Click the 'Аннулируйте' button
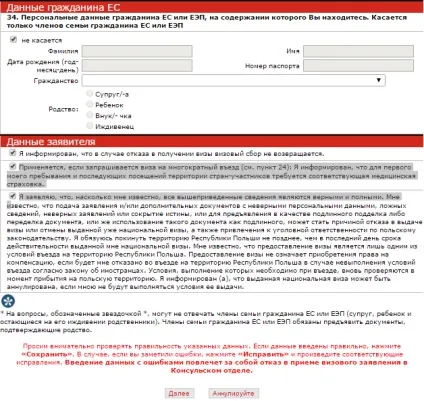 pyautogui.click(x=233, y=393)
